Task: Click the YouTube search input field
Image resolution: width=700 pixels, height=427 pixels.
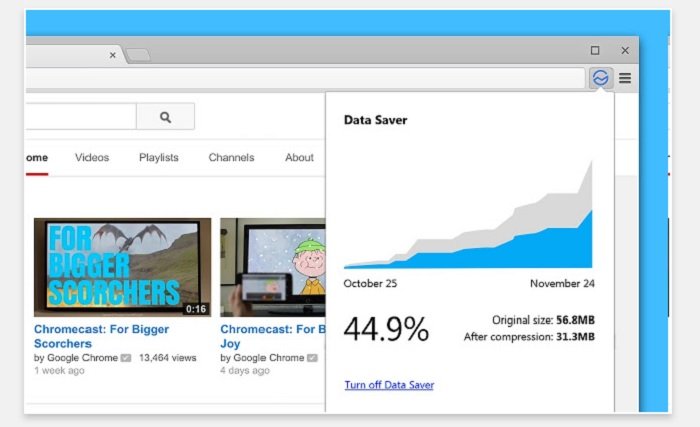Action: [81, 117]
